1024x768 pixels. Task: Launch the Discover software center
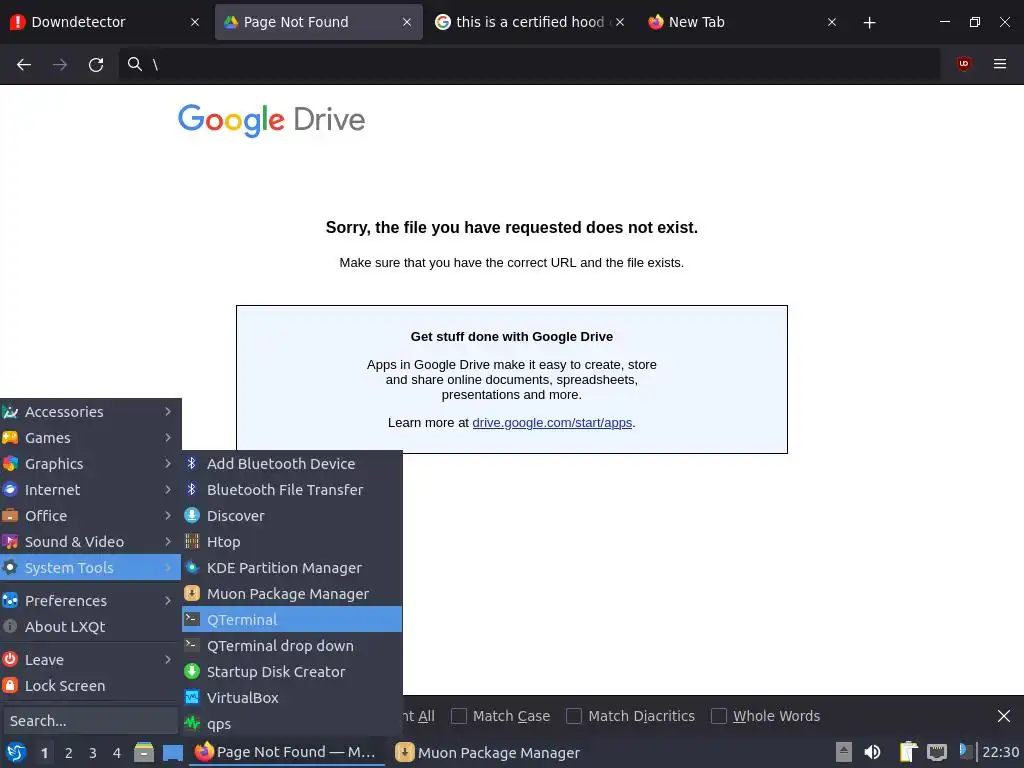click(292, 516)
